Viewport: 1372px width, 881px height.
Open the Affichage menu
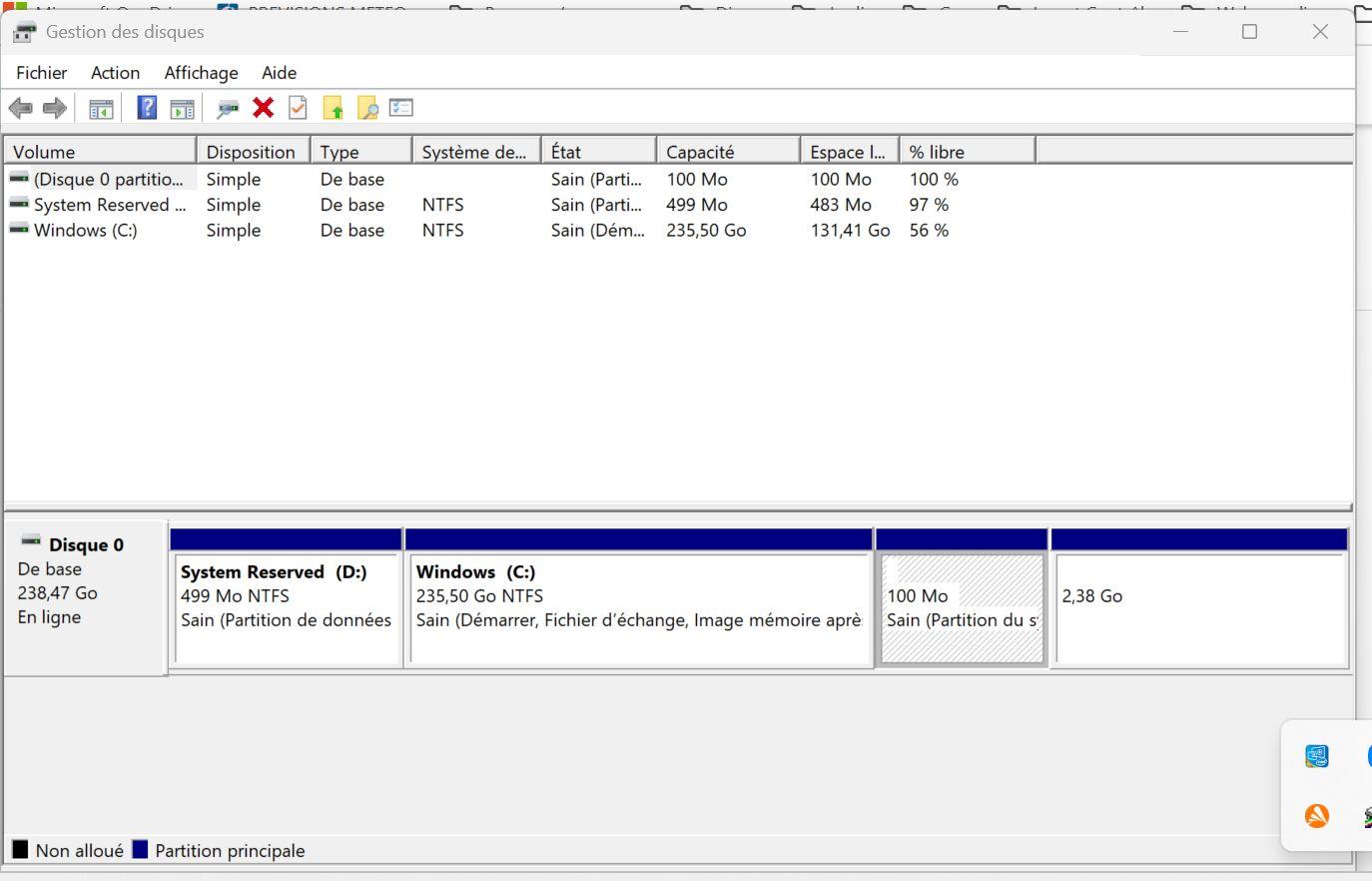pyautogui.click(x=201, y=73)
